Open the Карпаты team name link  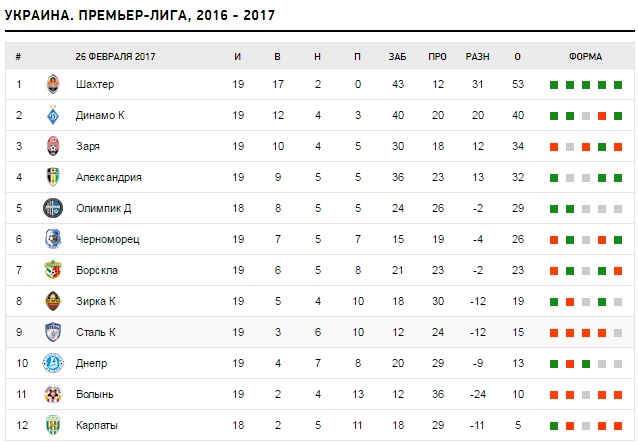click(x=97, y=426)
